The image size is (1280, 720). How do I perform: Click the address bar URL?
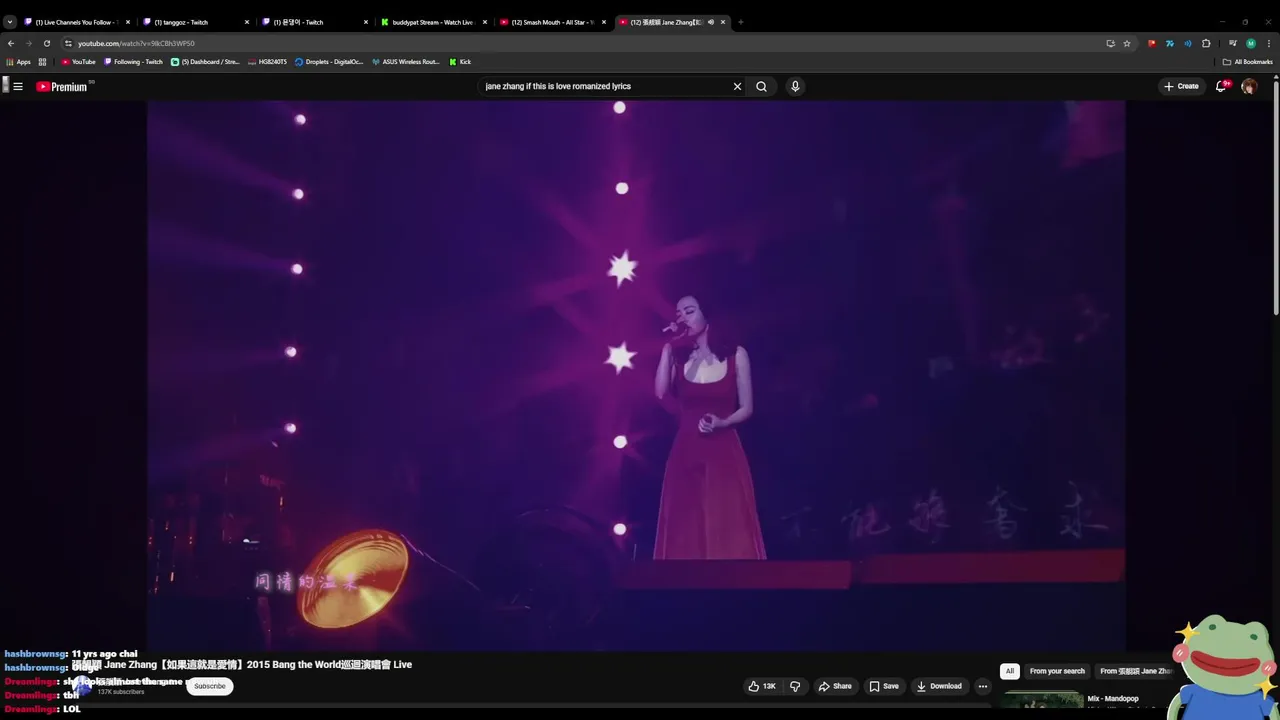(x=136, y=43)
